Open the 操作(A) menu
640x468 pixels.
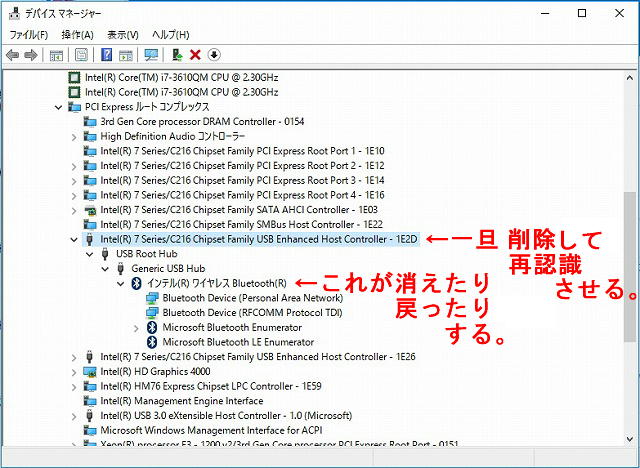[78, 35]
